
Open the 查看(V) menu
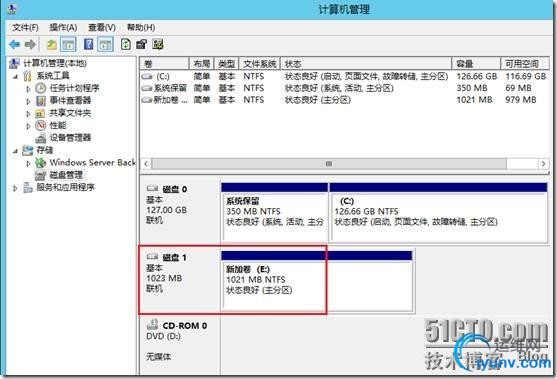pyautogui.click(x=102, y=27)
